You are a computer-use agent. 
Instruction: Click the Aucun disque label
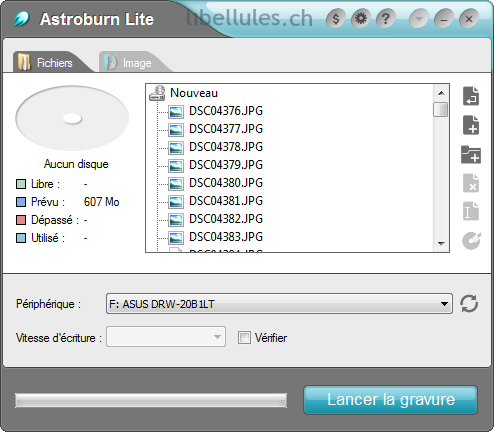pos(76,164)
